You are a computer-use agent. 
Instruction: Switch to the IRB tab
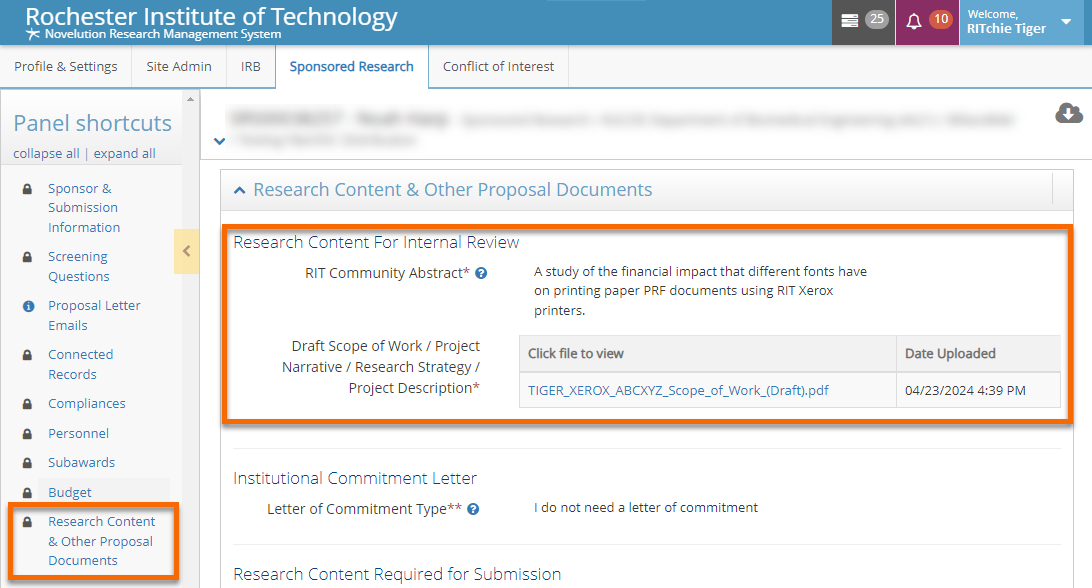250,66
